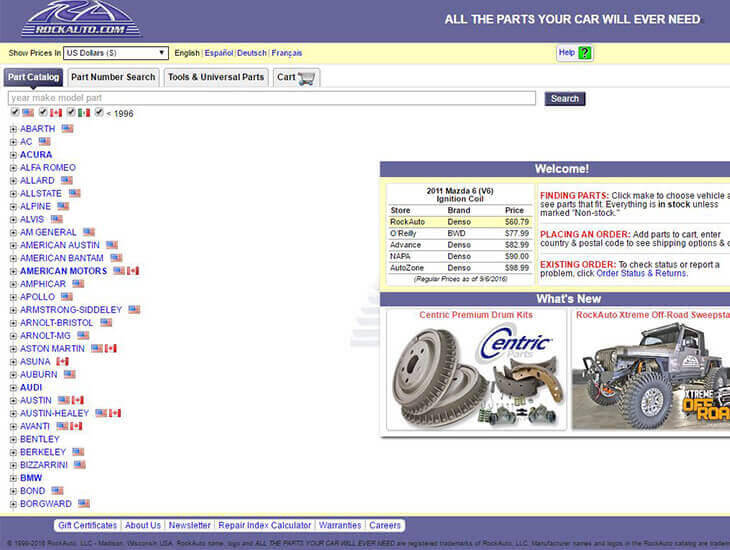Click the US flag next to ARMSTRONG-SIDDELEY
This screenshot has height=550, width=730.
(134, 310)
